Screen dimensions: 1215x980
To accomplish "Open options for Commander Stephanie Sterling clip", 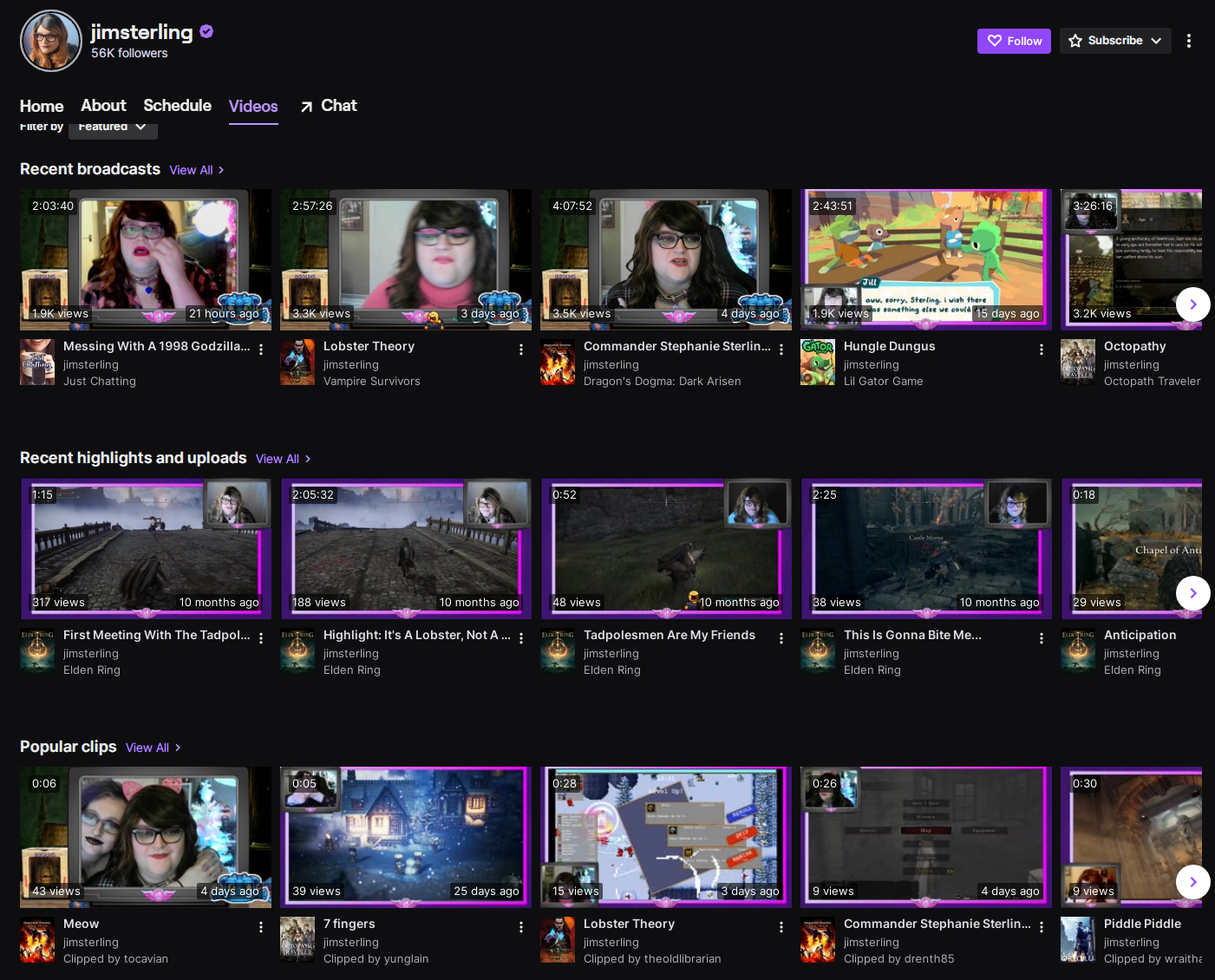I will point(1042,927).
